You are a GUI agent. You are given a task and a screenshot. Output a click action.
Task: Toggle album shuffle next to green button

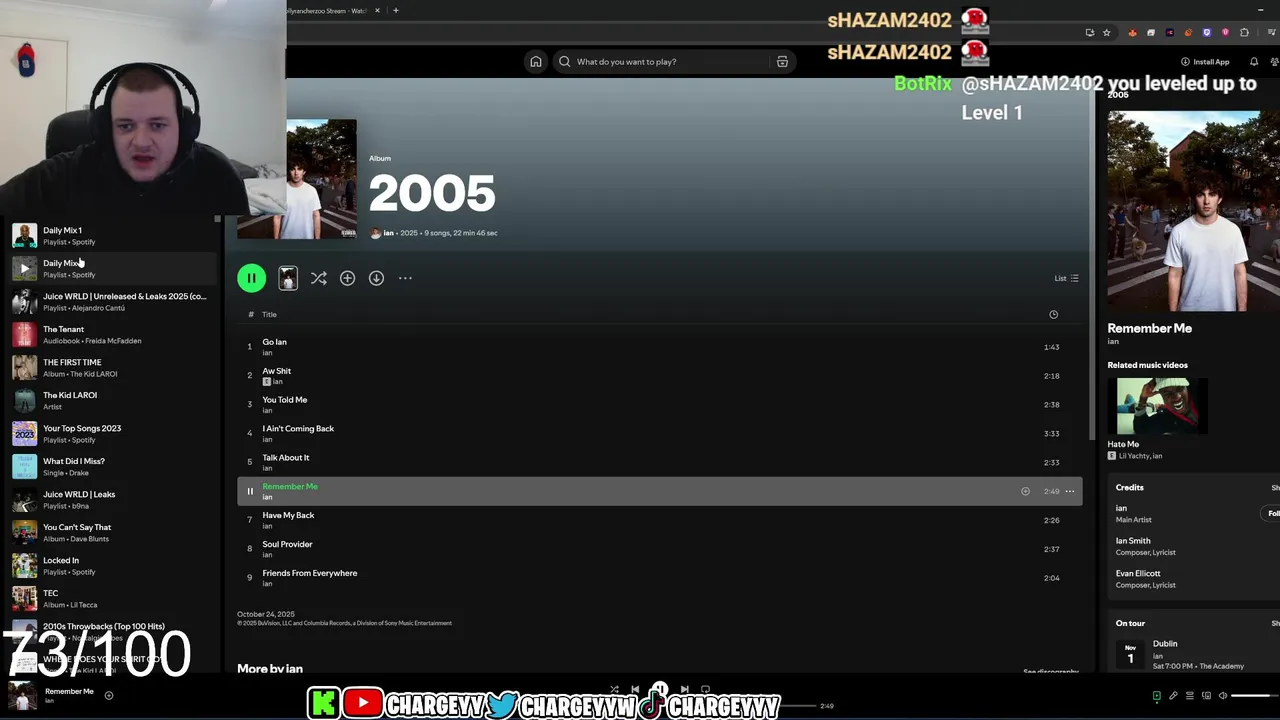tap(318, 278)
